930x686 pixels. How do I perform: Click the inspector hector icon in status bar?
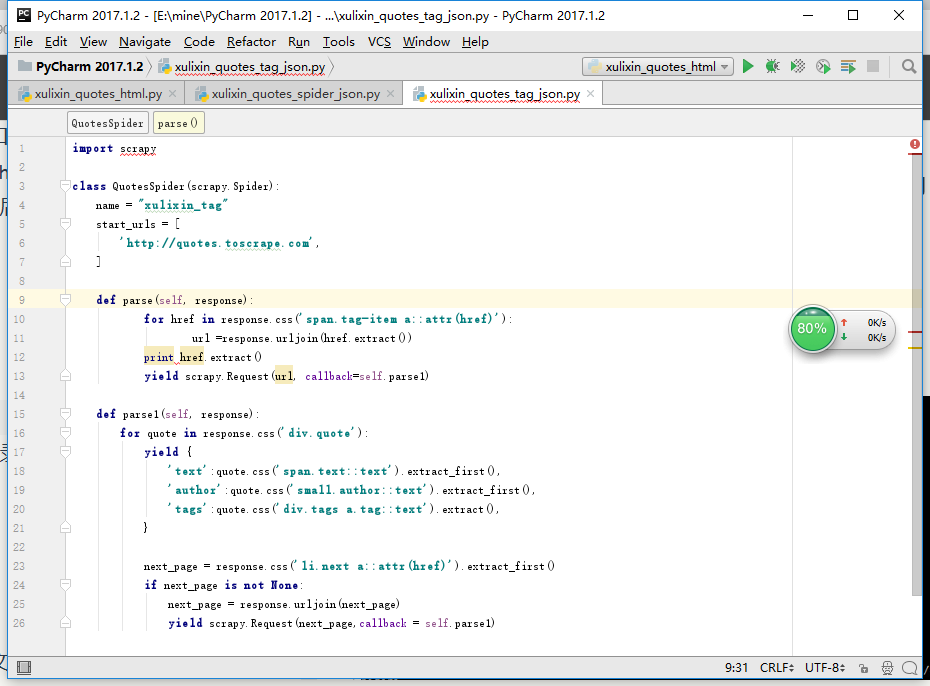point(887,668)
